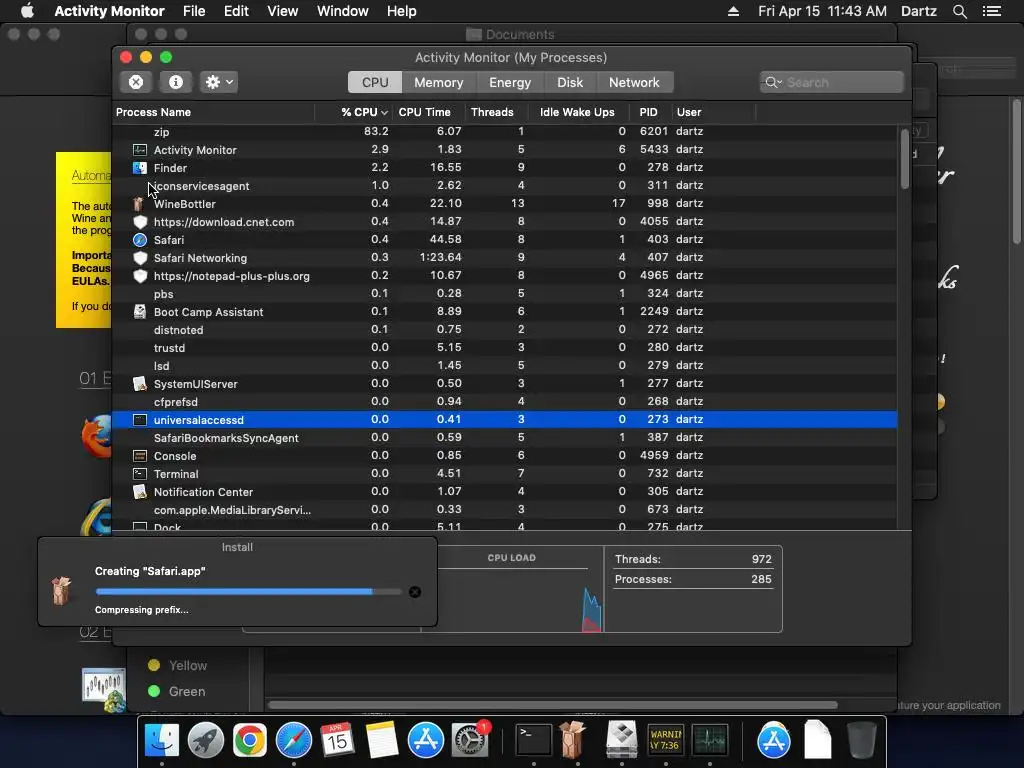Switch to the CPU tab
The height and width of the screenshot is (768, 1024).
point(375,82)
